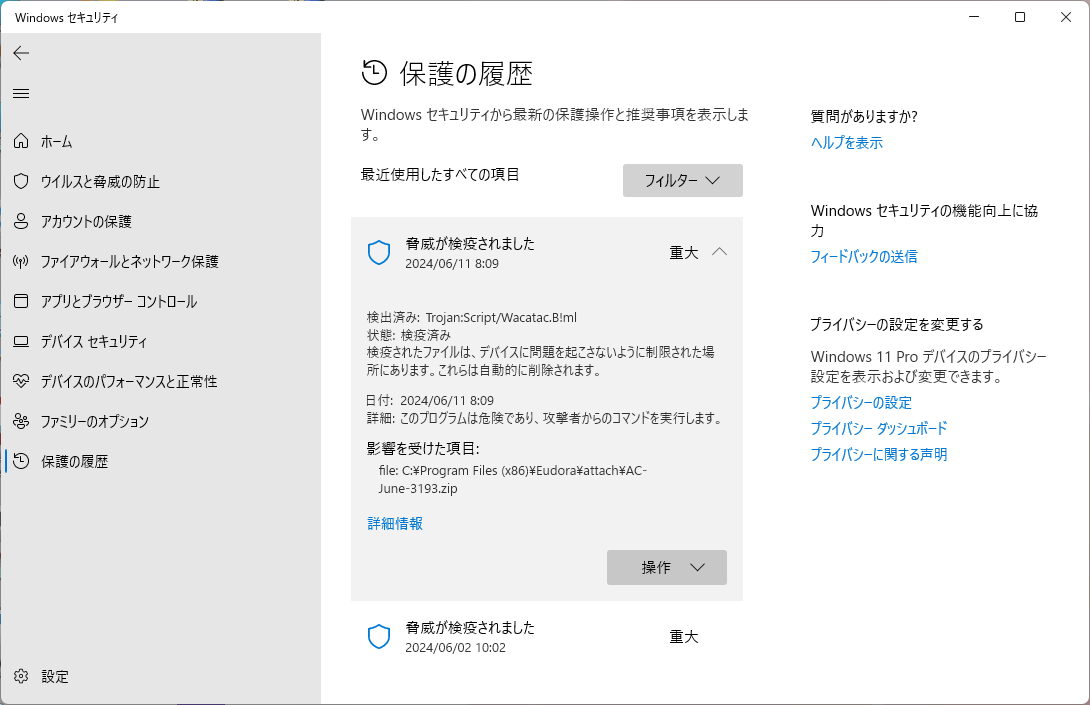Click the 最近使用したすべての項目 label
The width and height of the screenshot is (1090, 705).
pyautogui.click(x=440, y=175)
